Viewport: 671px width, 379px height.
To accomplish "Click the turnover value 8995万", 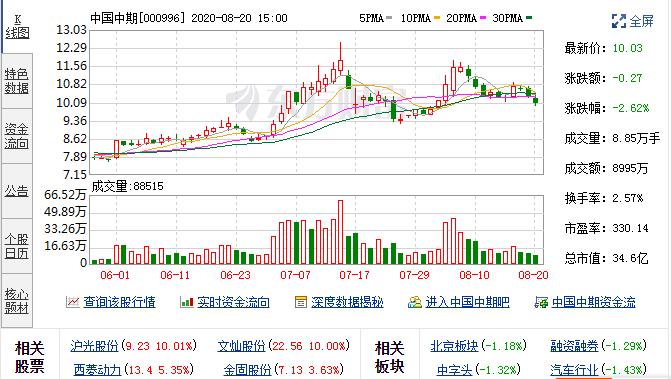I will click(x=630, y=168).
